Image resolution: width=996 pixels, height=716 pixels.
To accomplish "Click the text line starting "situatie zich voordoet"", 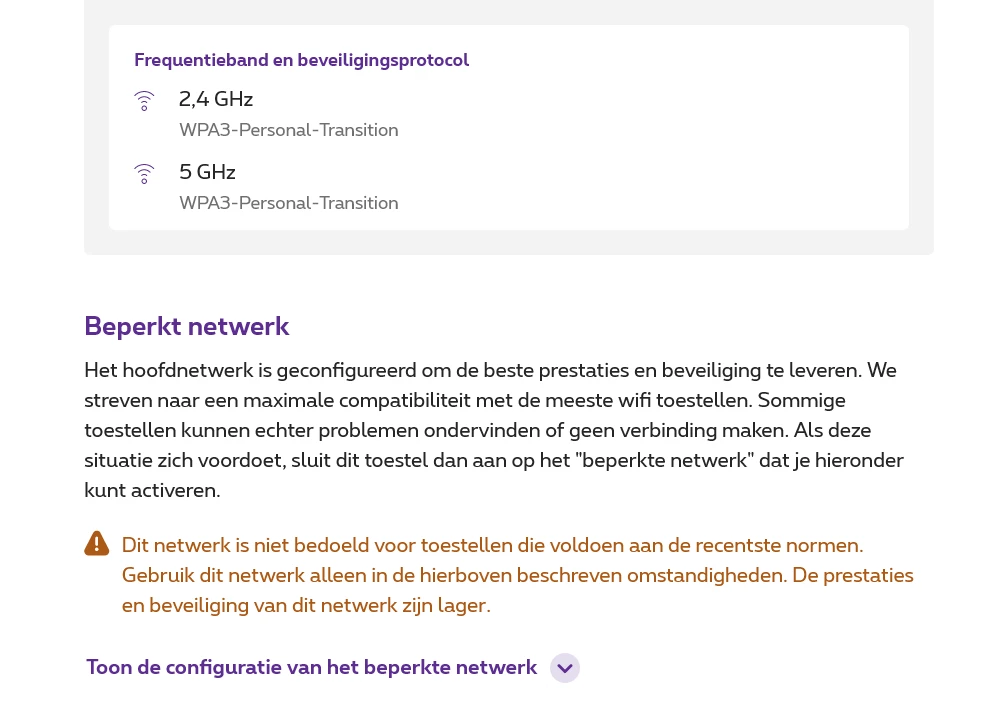I will click(x=493, y=460).
